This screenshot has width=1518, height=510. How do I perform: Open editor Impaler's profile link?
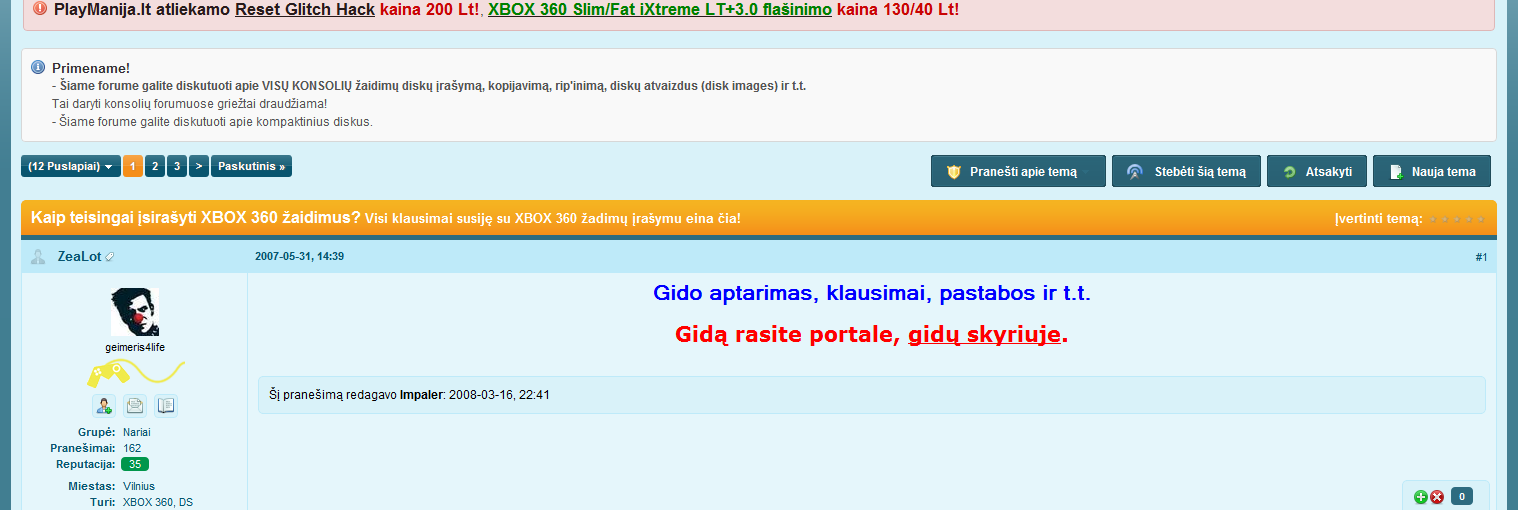[421, 395]
